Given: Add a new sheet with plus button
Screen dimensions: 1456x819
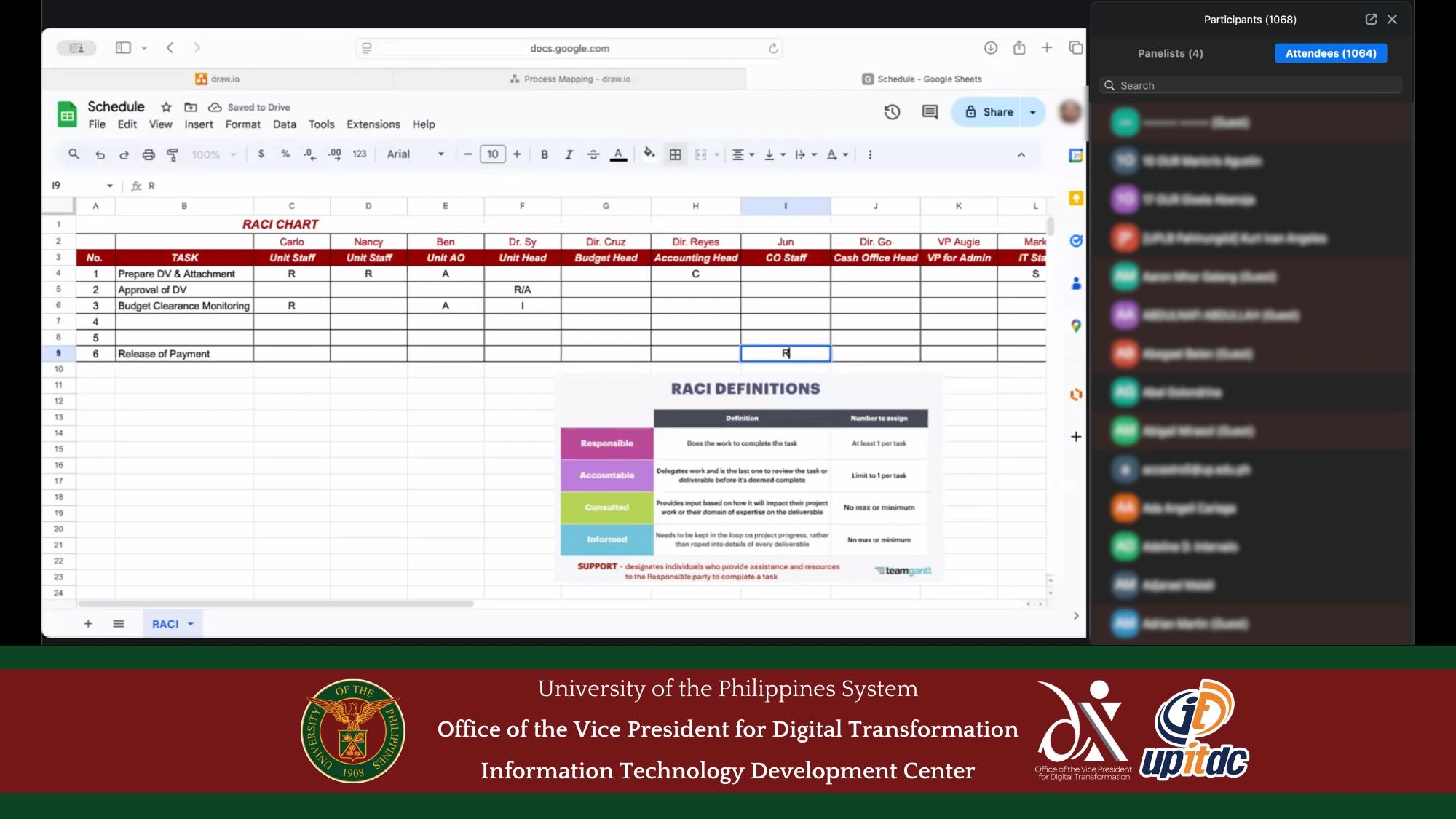Looking at the screenshot, I should pos(88,624).
